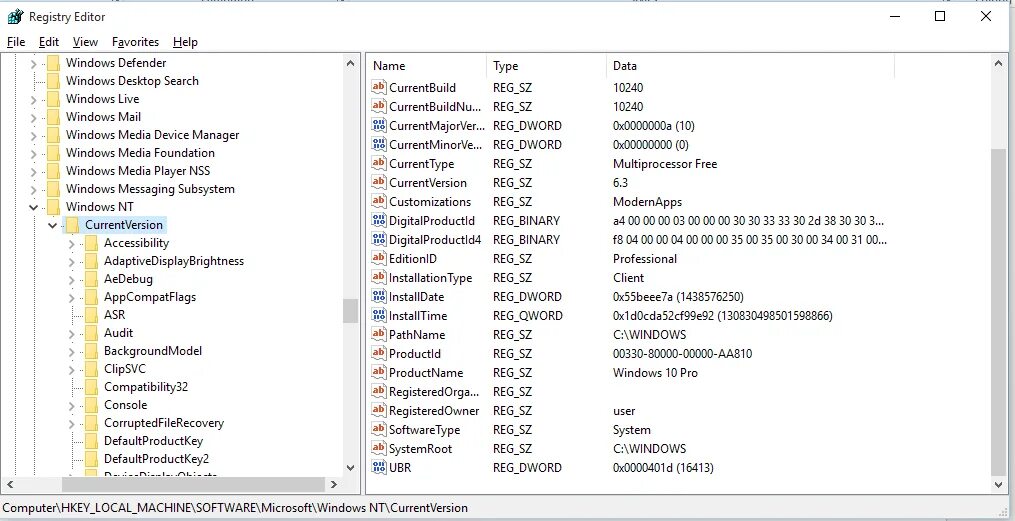Expand the Audit subkey

pyautogui.click(x=71, y=333)
